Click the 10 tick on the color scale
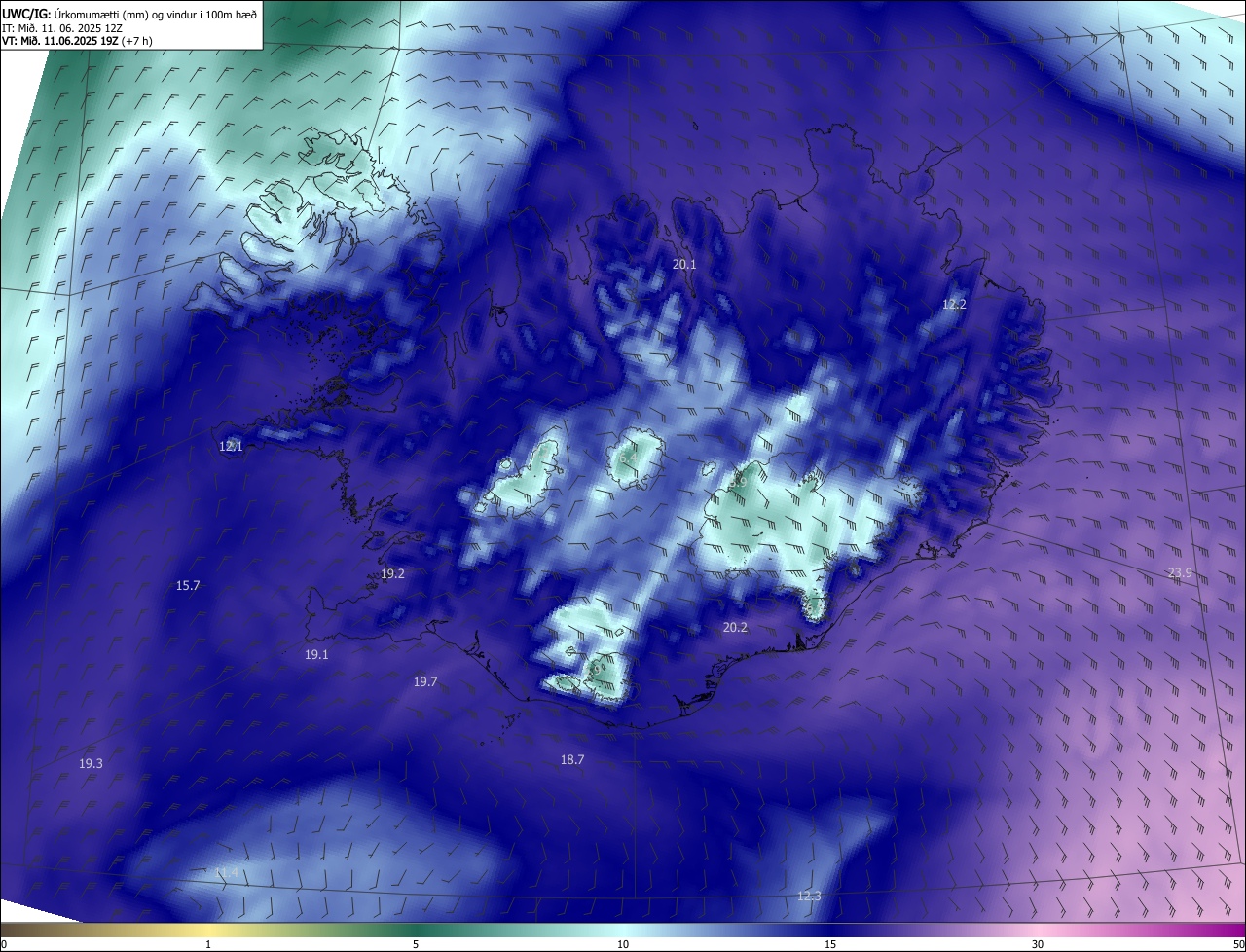 click(623, 944)
